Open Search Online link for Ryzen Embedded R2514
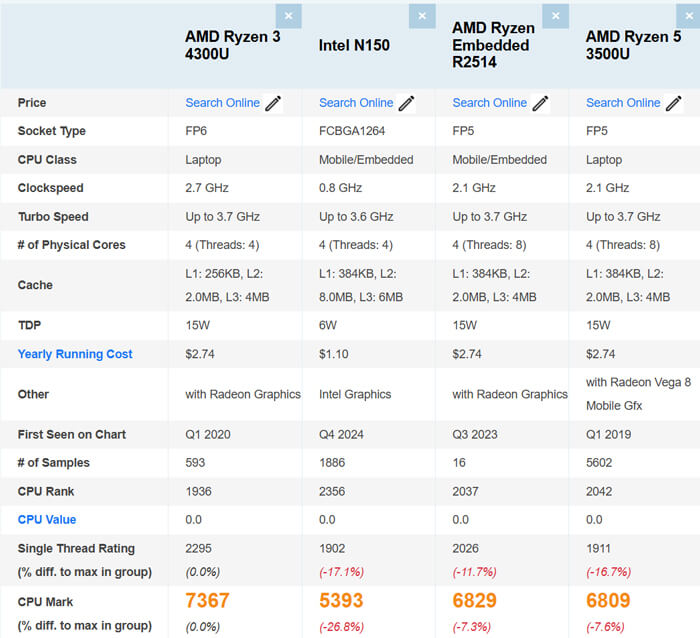 (489, 103)
